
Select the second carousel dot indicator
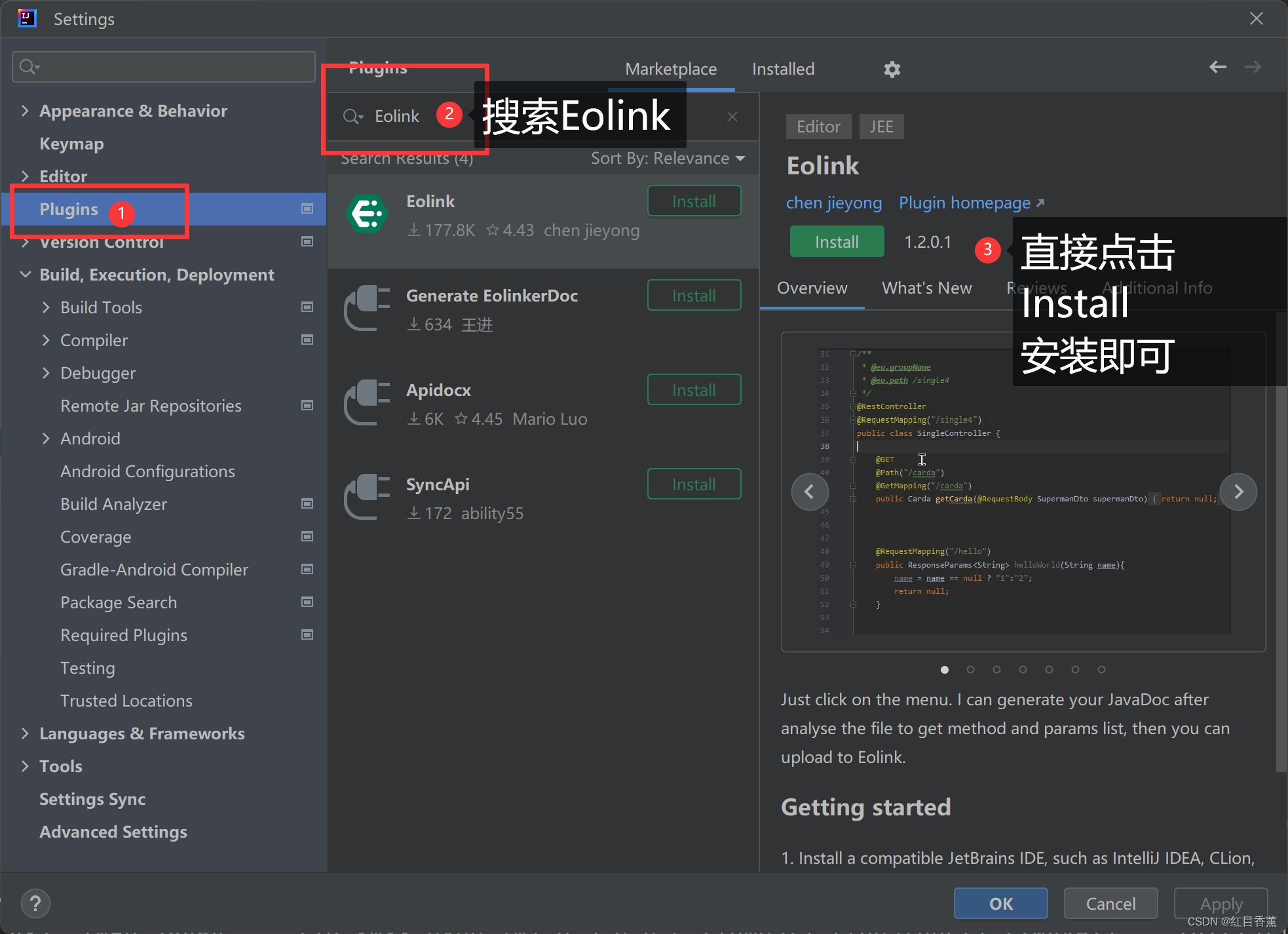click(x=970, y=669)
